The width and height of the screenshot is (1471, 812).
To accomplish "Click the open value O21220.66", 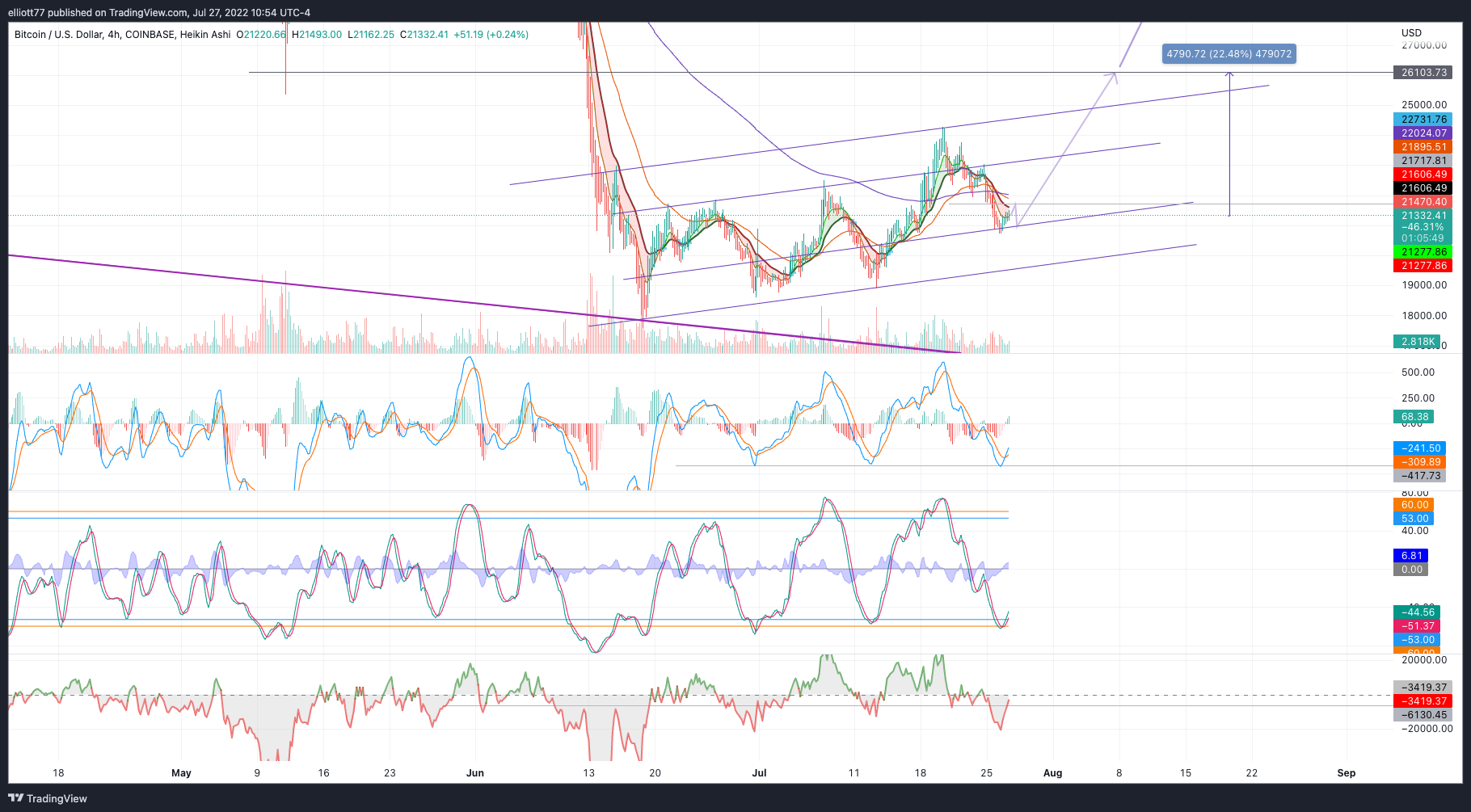I will (x=261, y=35).
